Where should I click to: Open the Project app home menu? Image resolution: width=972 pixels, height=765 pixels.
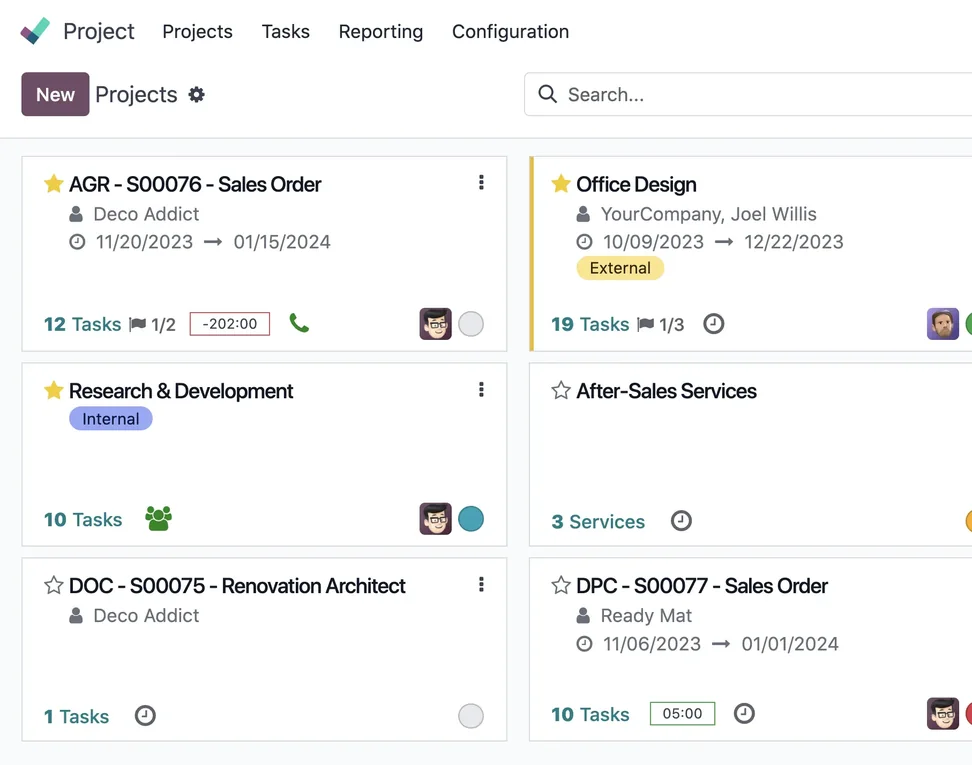[99, 31]
